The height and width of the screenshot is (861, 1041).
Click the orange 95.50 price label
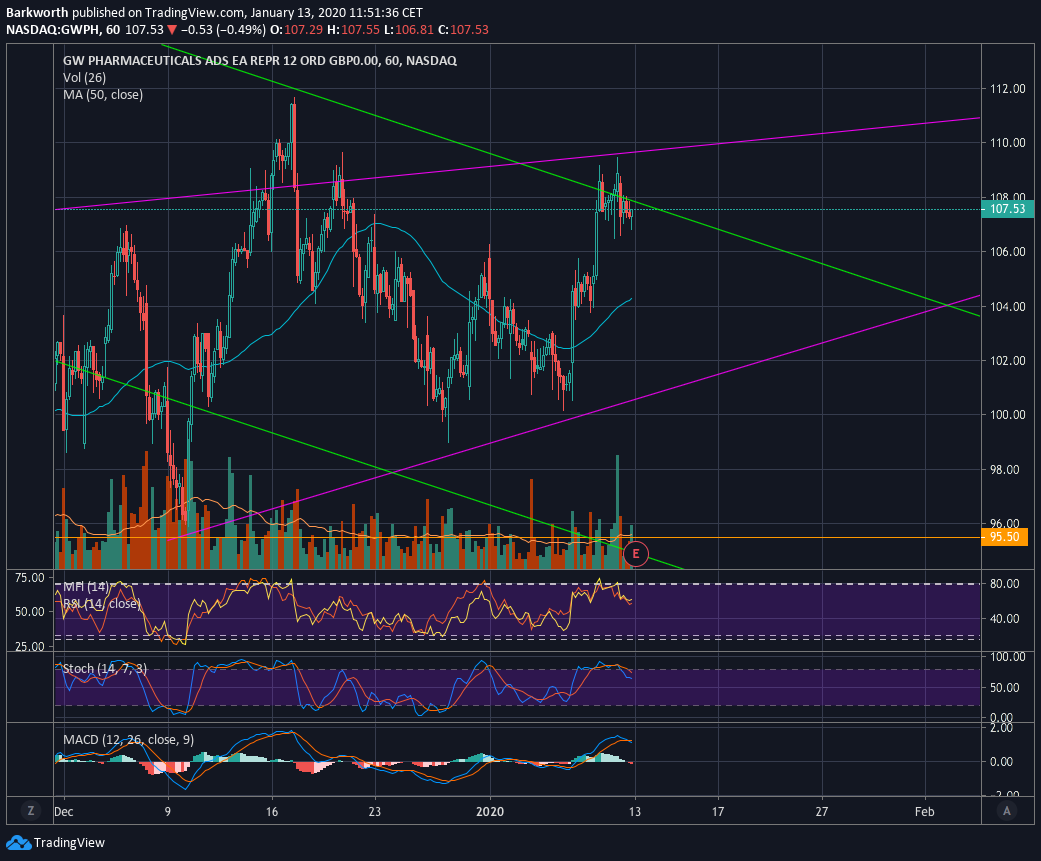coord(1004,537)
